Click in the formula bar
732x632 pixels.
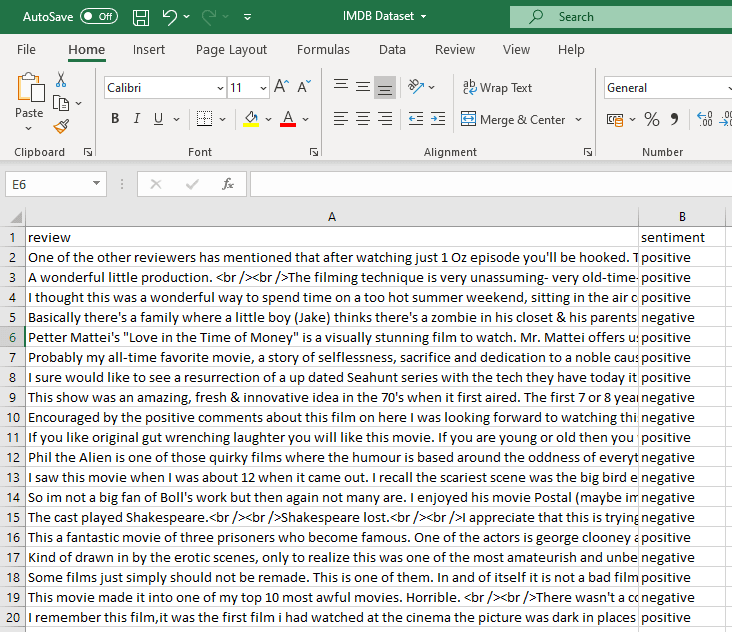click(x=491, y=184)
